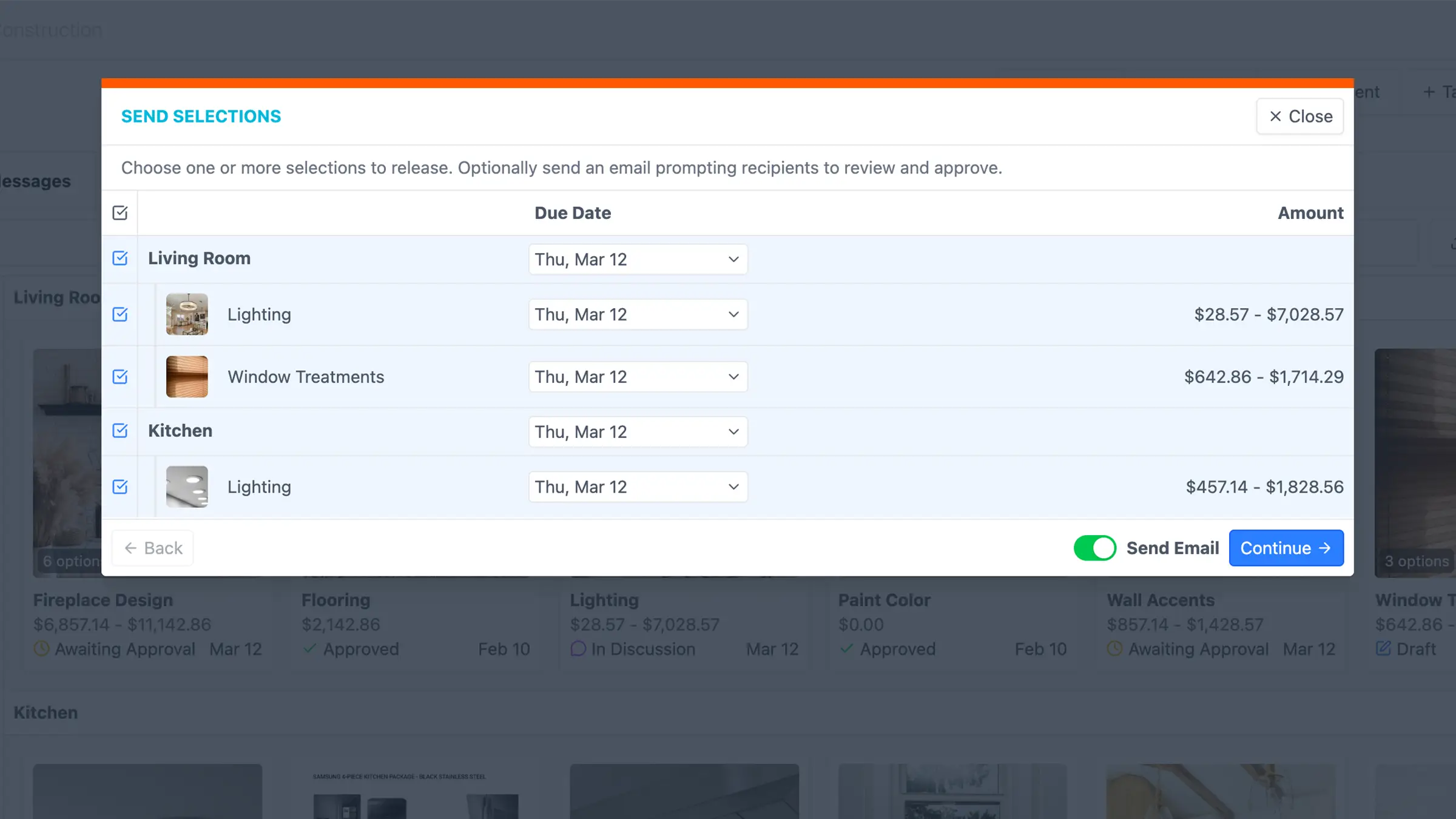
Task: Uncheck the Living Room group checkbox
Action: tap(120, 258)
